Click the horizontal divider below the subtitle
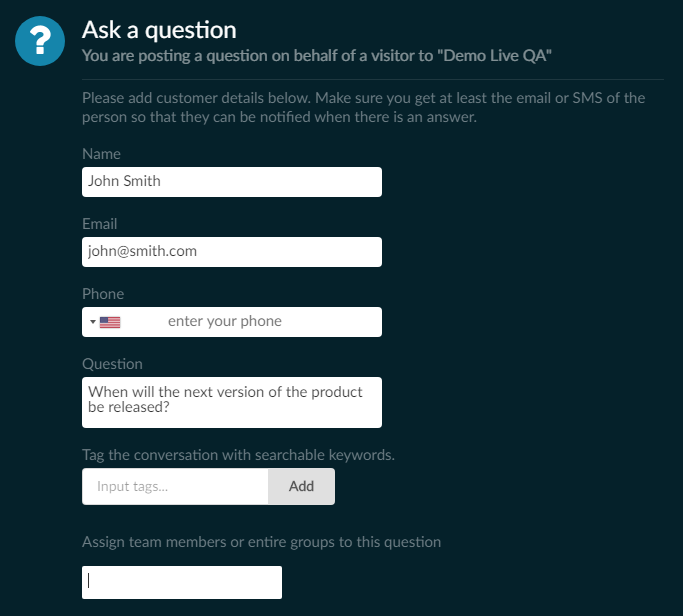The width and height of the screenshot is (683, 616). [x=372, y=79]
